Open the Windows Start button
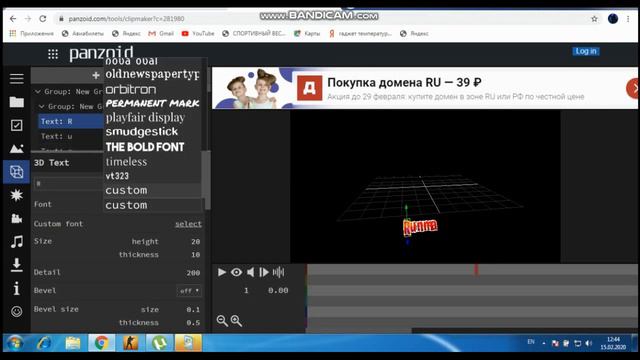Viewport: 640px width, 360px height. [15, 343]
